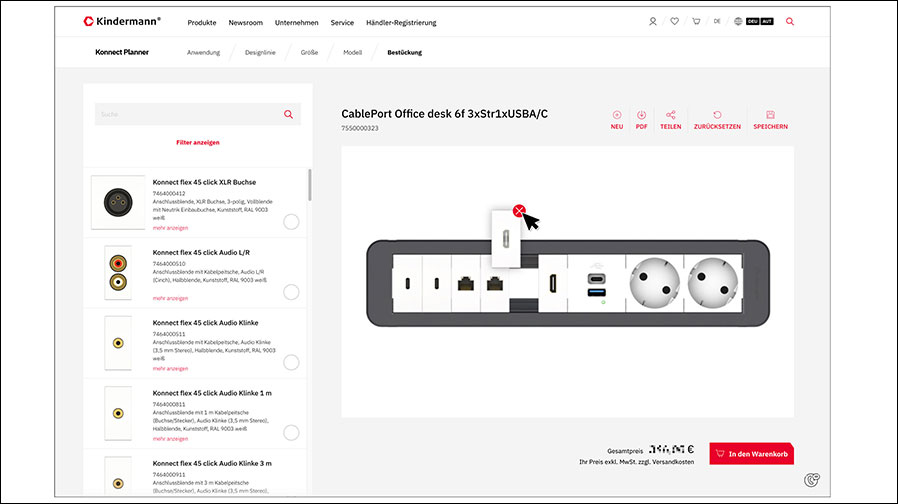Open Konnect Planner heading link
Image resolution: width=898 pixels, height=504 pixels.
pyautogui.click(x=122, y=52)
